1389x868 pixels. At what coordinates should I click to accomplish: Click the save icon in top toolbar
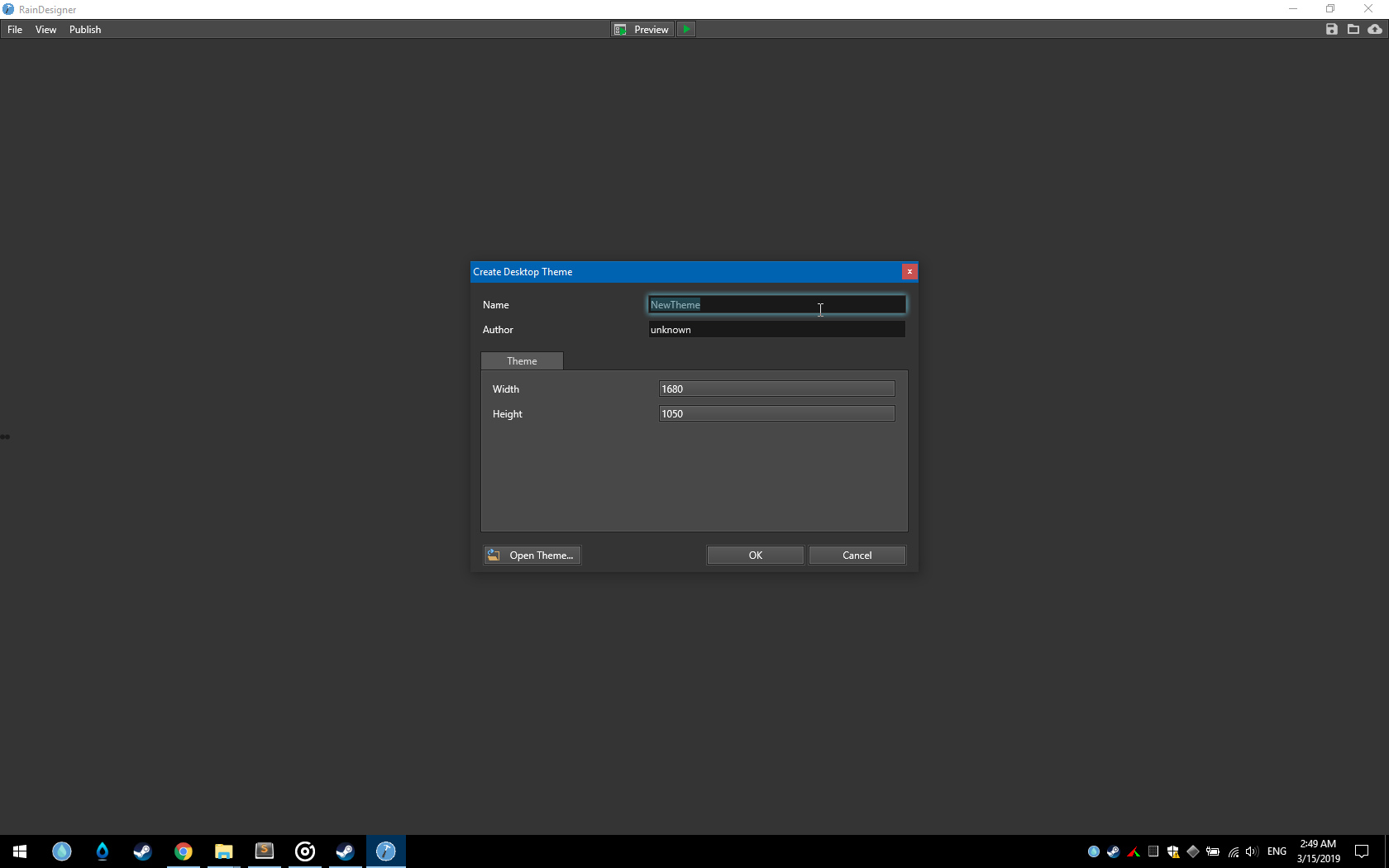(1331, 29)
